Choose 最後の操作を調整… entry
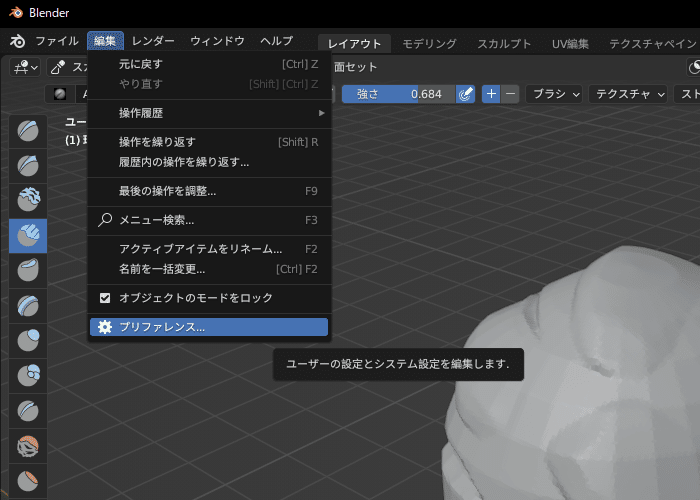Screen dimensions: 700x500 209,191
